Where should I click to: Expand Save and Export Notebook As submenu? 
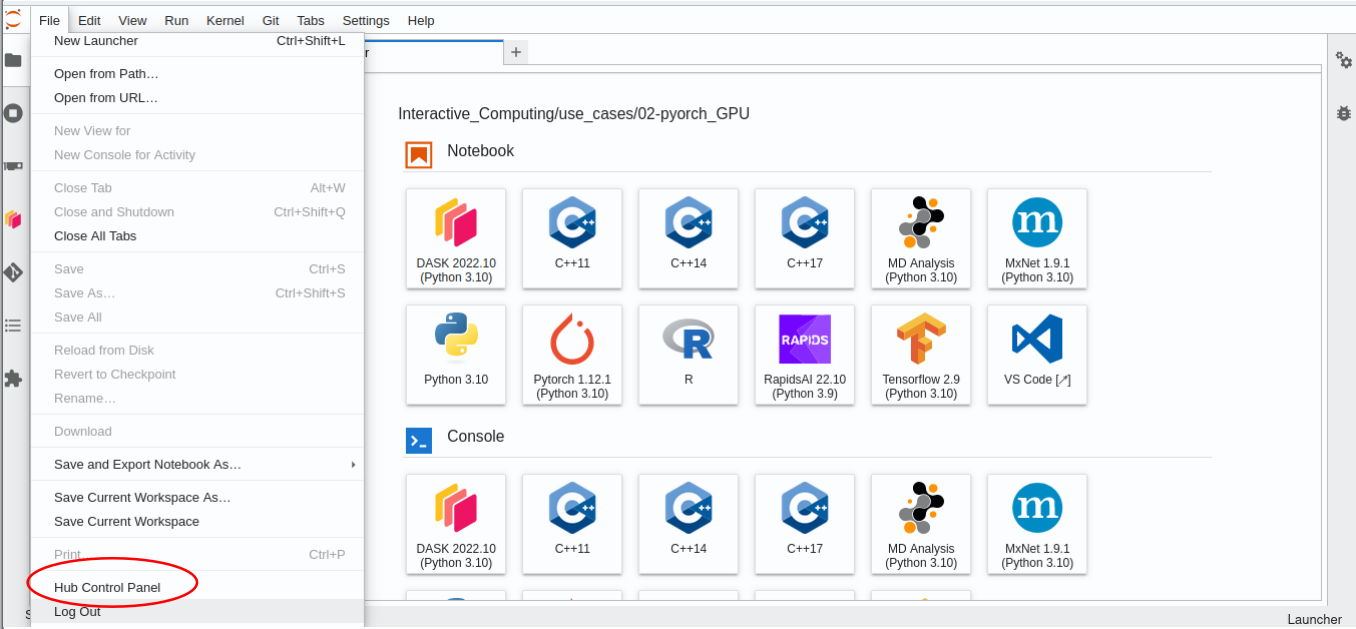pos(198,464)
